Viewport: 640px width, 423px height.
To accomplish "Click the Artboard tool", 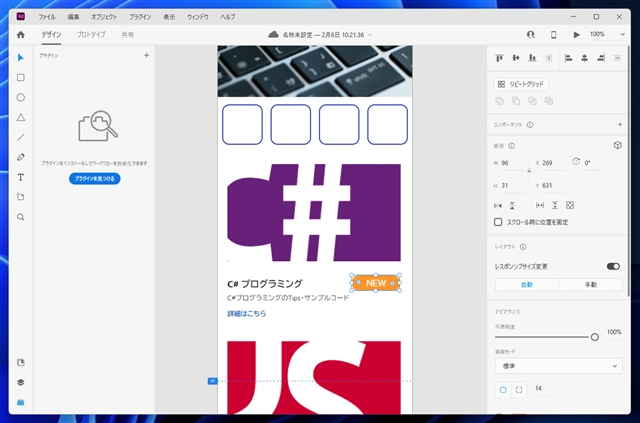I will point(20,196).
